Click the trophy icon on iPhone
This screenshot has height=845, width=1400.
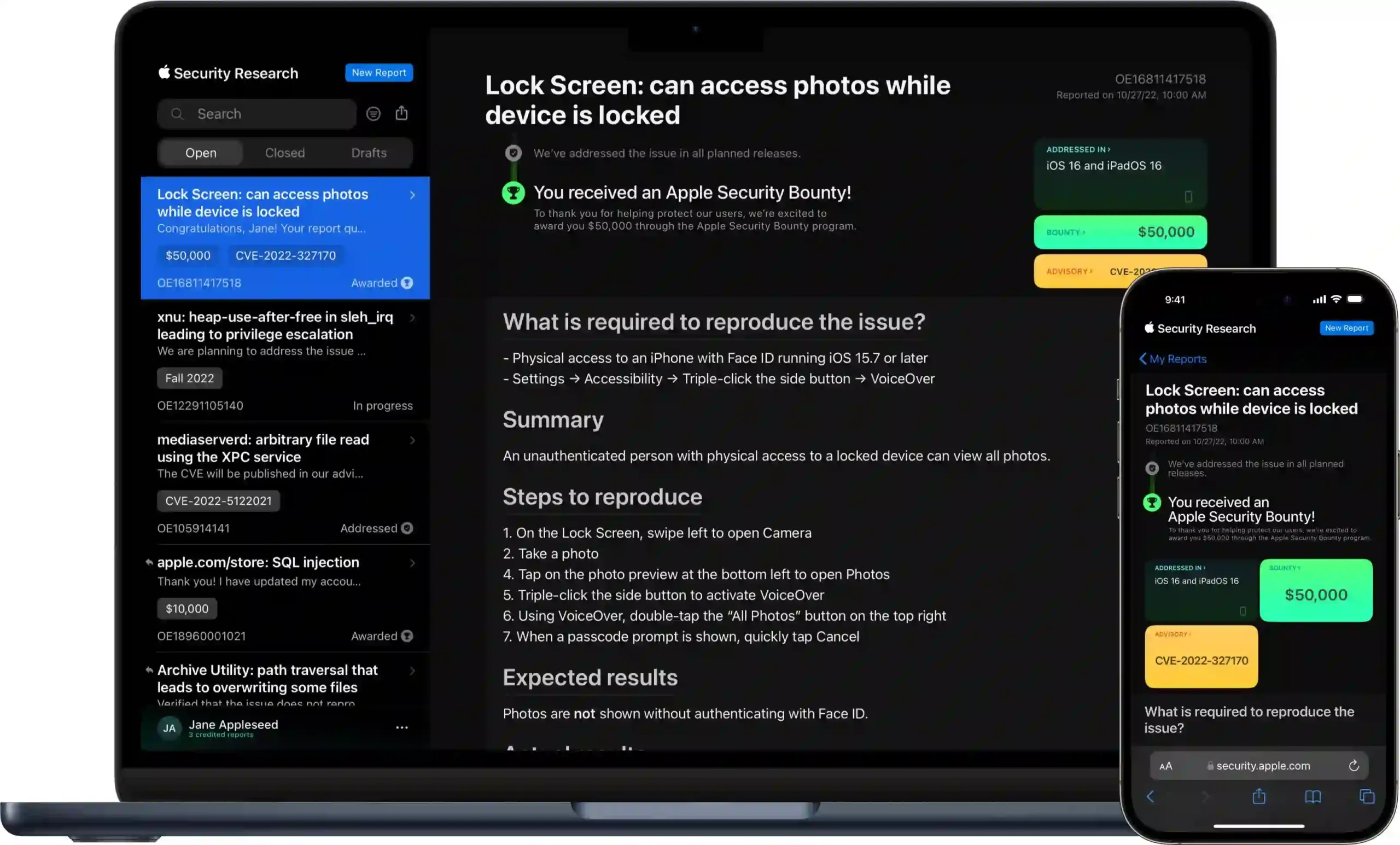1152,503
